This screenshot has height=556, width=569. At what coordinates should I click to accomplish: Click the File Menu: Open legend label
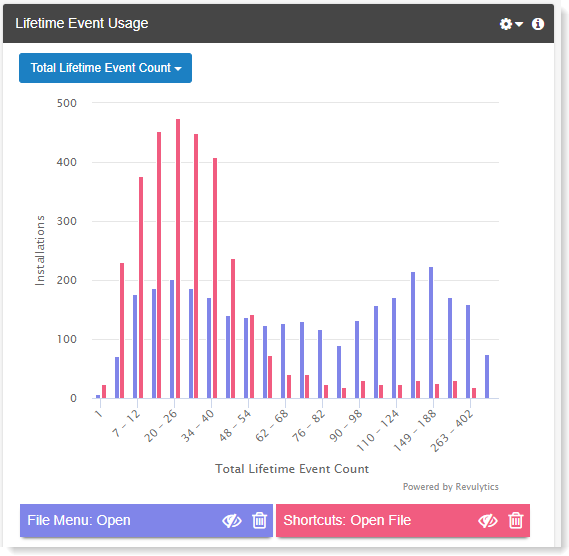[x=79, y=520]
